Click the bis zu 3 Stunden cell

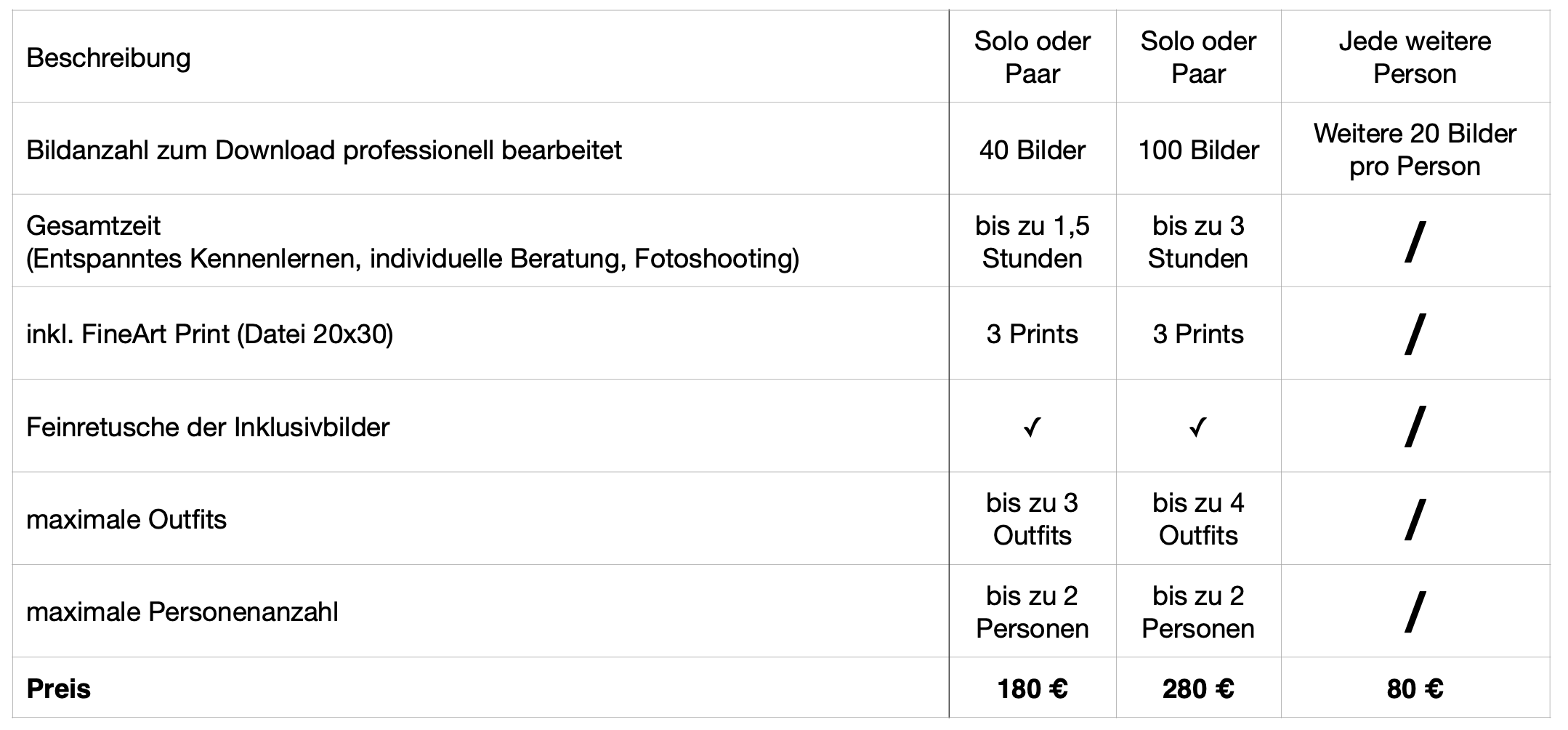pyautogui.click(x=1198, y=241)
